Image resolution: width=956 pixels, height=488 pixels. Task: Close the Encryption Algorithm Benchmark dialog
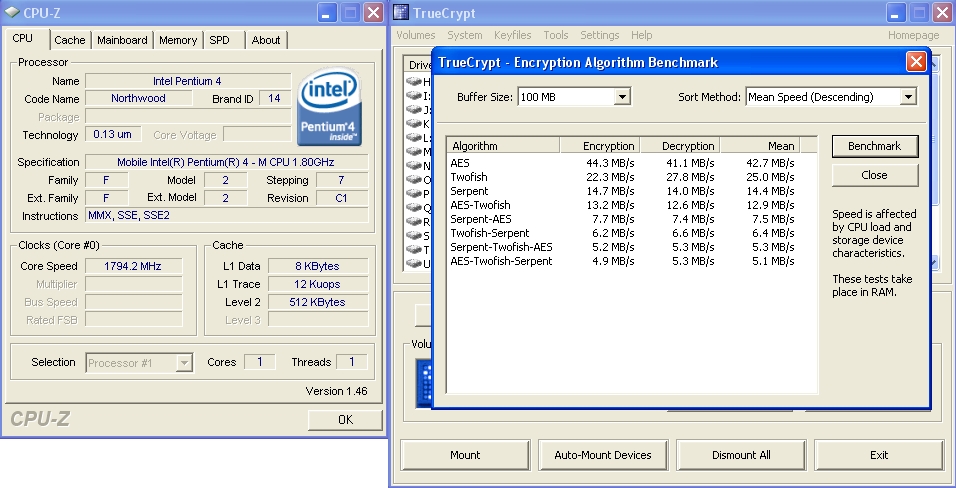point(916,62)
